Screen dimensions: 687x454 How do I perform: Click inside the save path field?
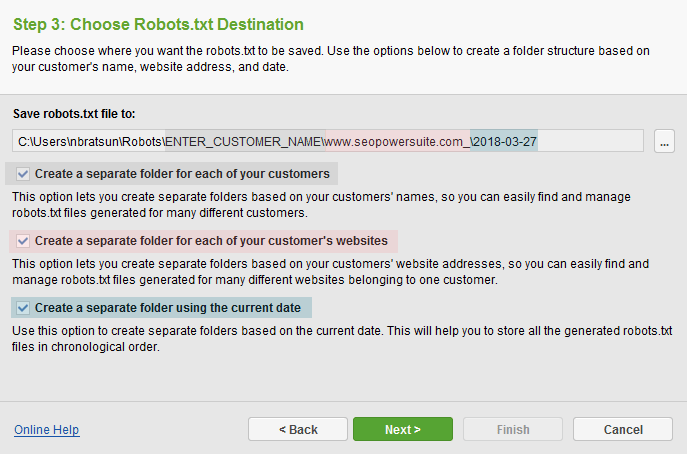pyautogui.click(x=328, y=141)
